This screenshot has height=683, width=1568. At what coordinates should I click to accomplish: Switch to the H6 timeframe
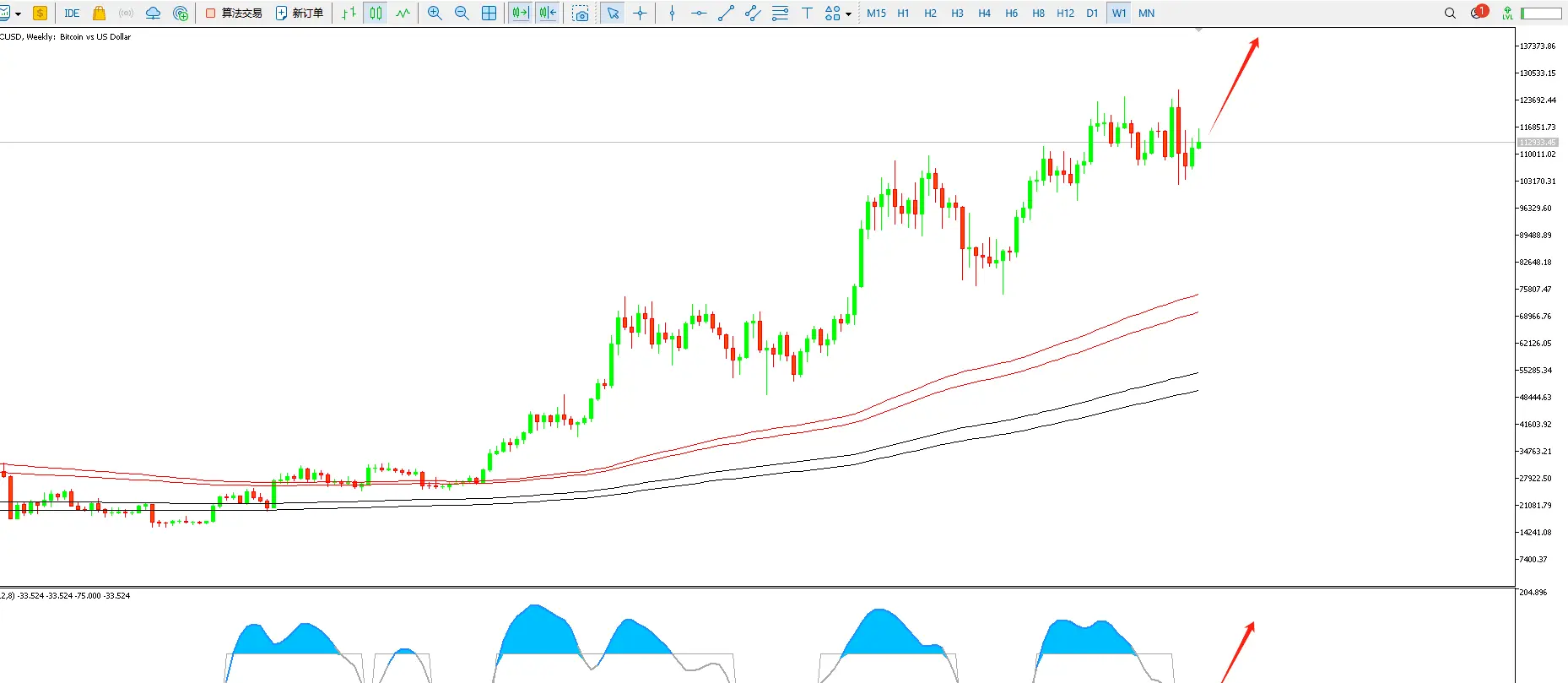pos(1011,13)
